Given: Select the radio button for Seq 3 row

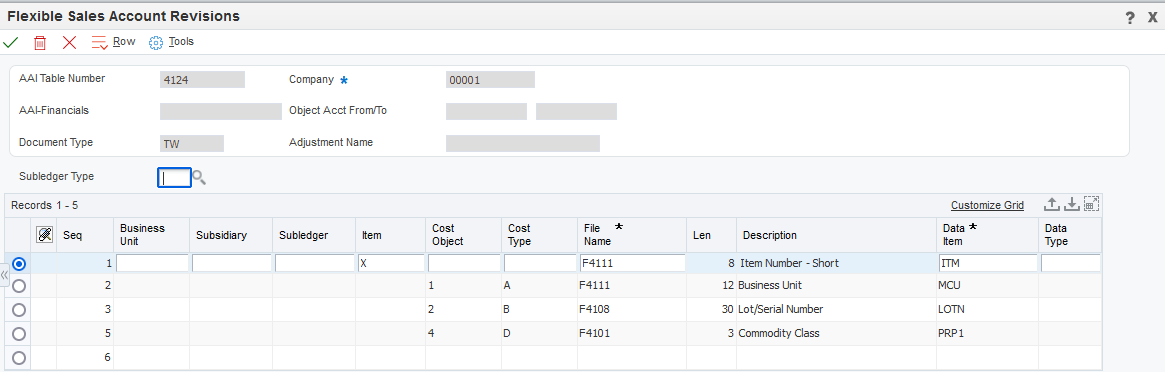Looking at the screenshot, I should pos(19,310).
